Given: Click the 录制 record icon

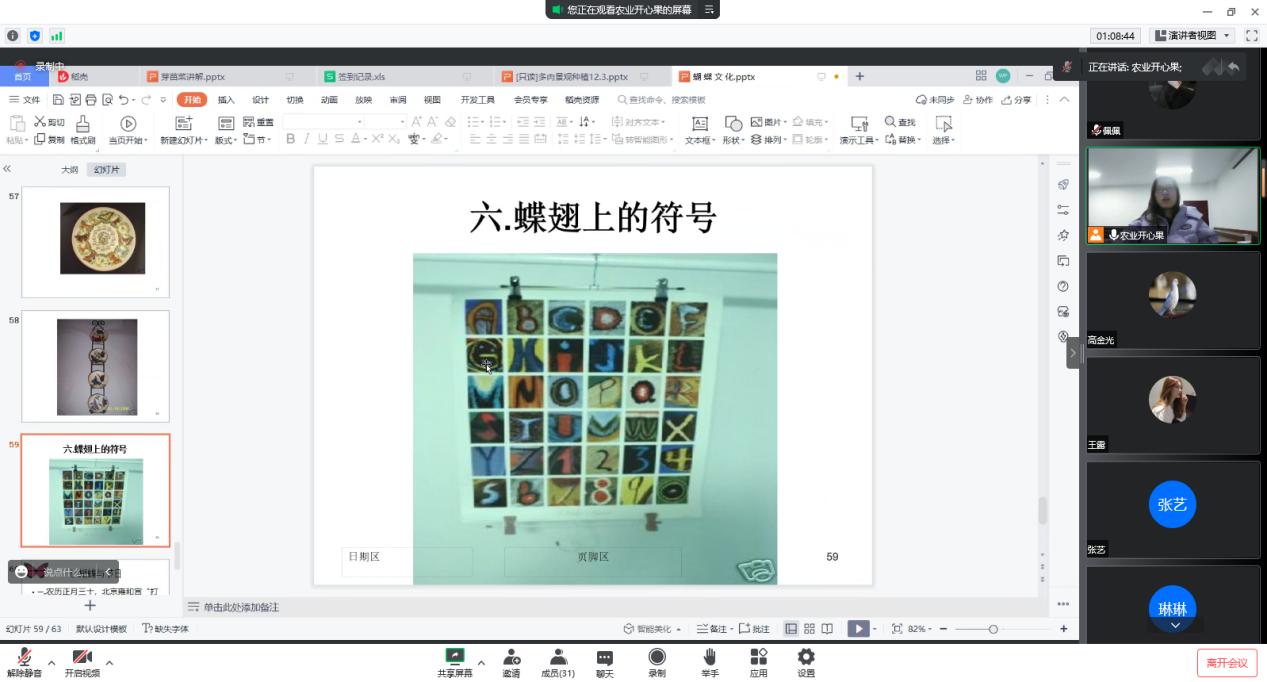Looking at the screenshot, I should (x=657, y=661).
